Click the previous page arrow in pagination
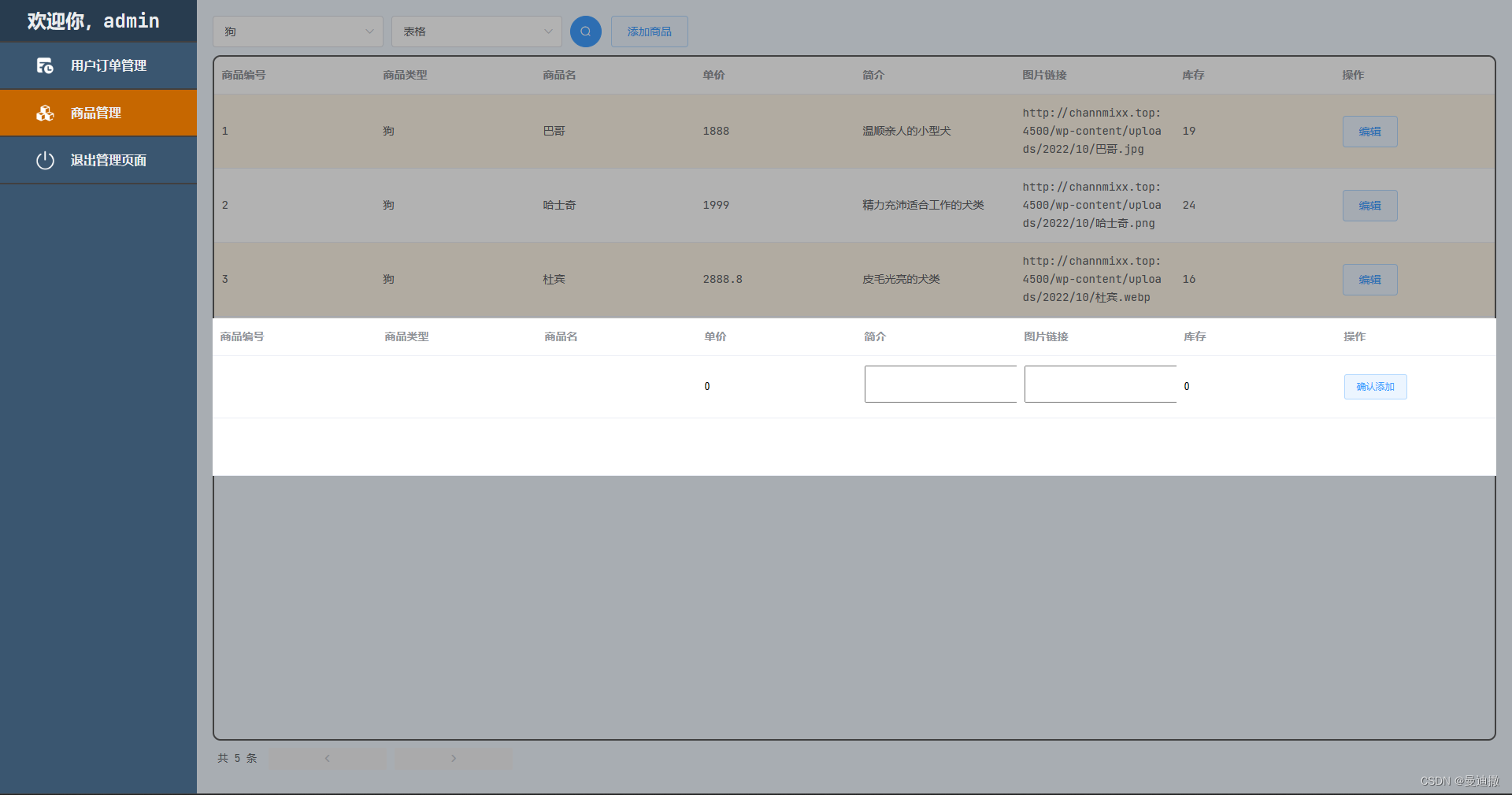 coord(328,758)
